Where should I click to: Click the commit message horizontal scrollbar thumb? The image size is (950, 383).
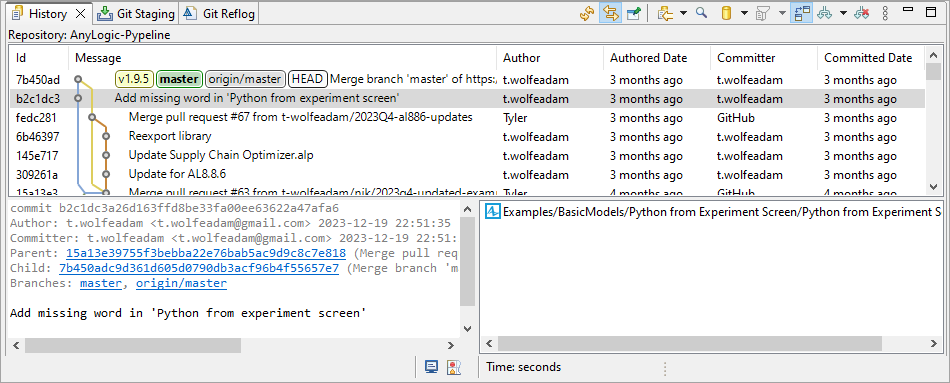click(133, 345)
